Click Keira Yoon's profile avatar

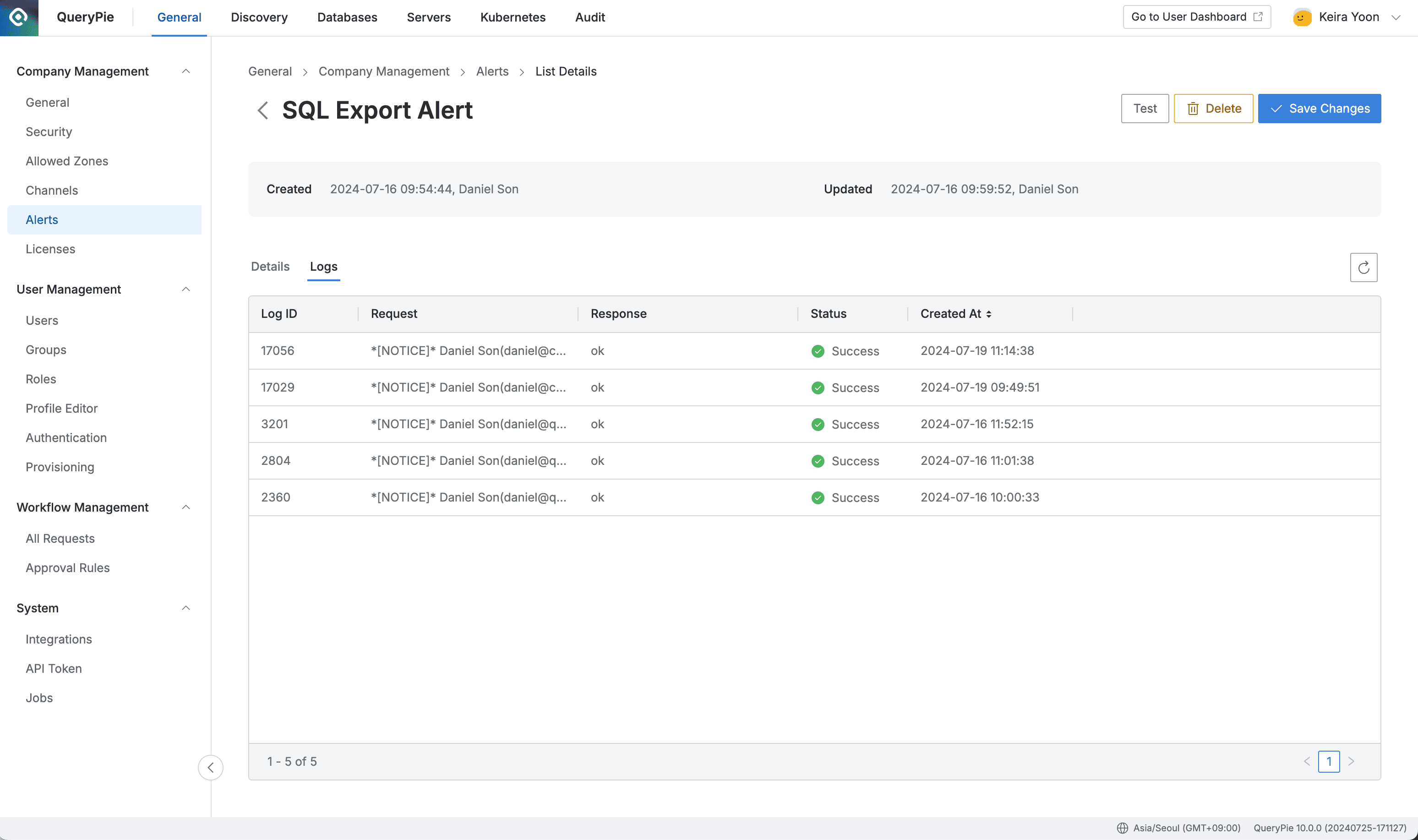point(1302,17)
